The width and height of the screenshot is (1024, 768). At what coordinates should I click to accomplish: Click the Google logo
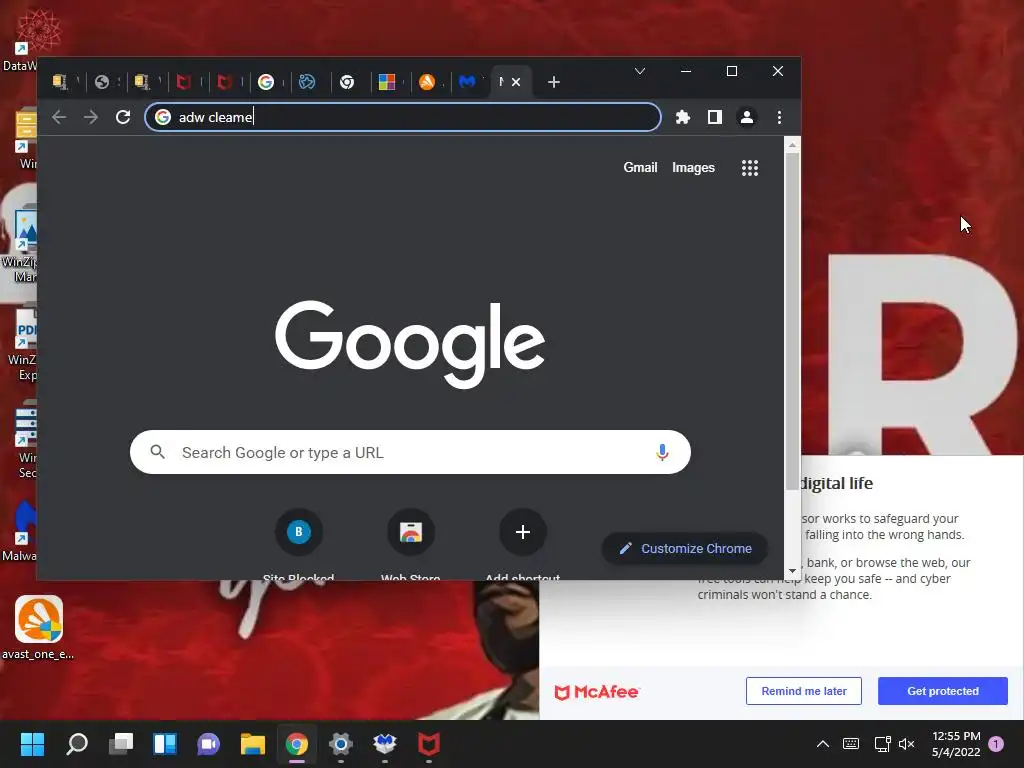(409, 344)
